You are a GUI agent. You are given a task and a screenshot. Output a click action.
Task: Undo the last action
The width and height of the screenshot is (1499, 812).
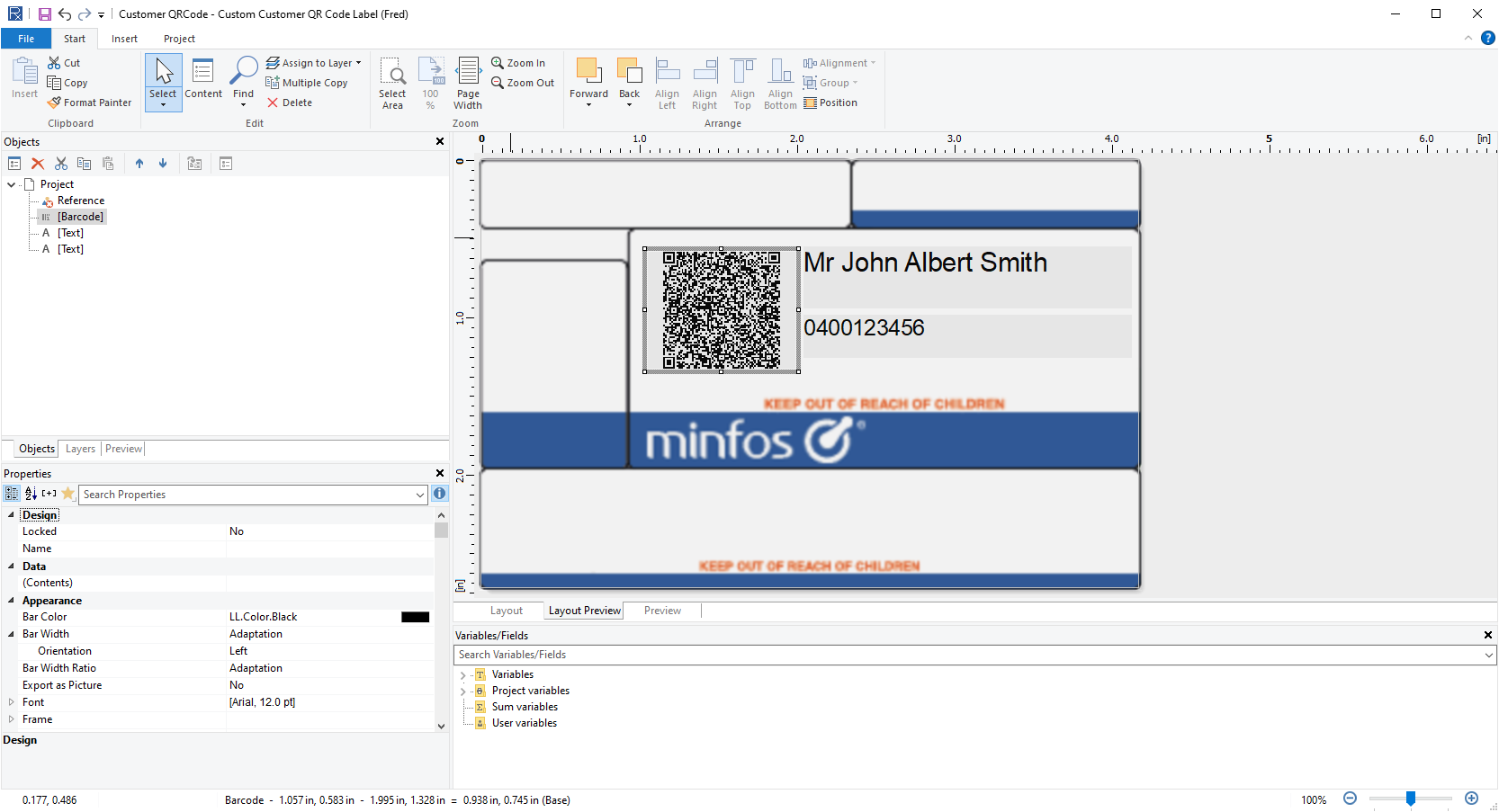coord(65,14)
